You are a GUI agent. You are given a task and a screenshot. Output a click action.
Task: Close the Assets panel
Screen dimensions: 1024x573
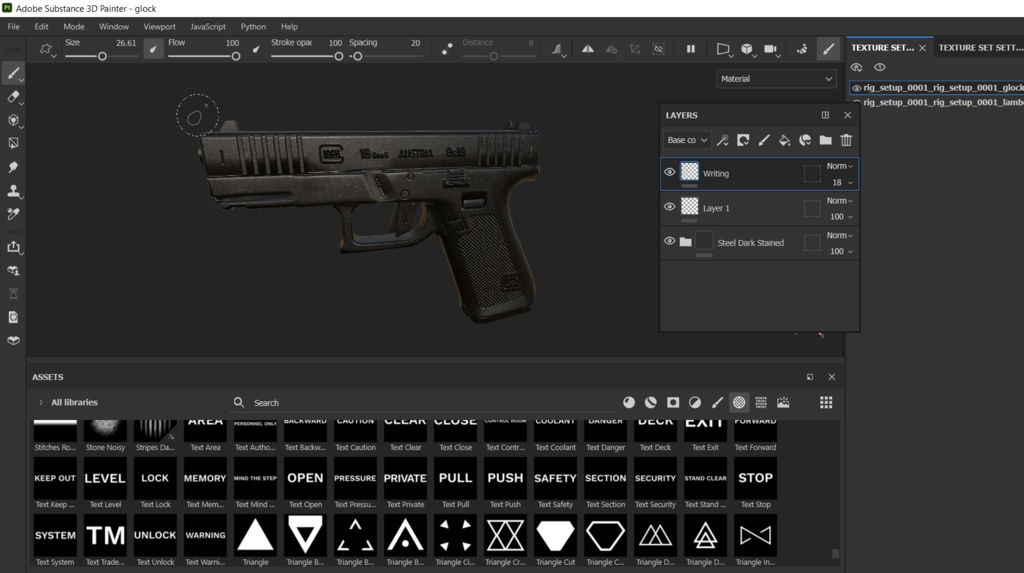831,377
